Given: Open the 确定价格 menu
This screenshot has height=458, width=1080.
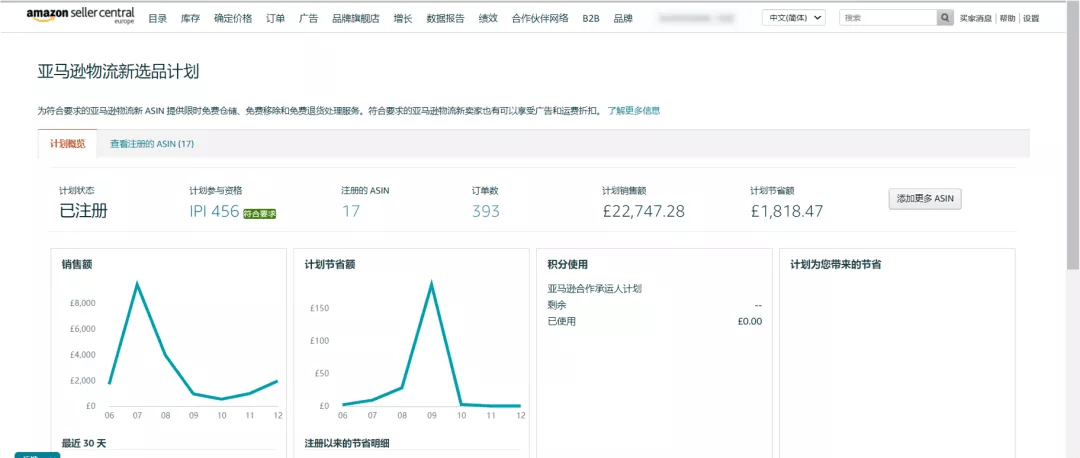Looking at the screenshot, I should (x=233, y=19).
